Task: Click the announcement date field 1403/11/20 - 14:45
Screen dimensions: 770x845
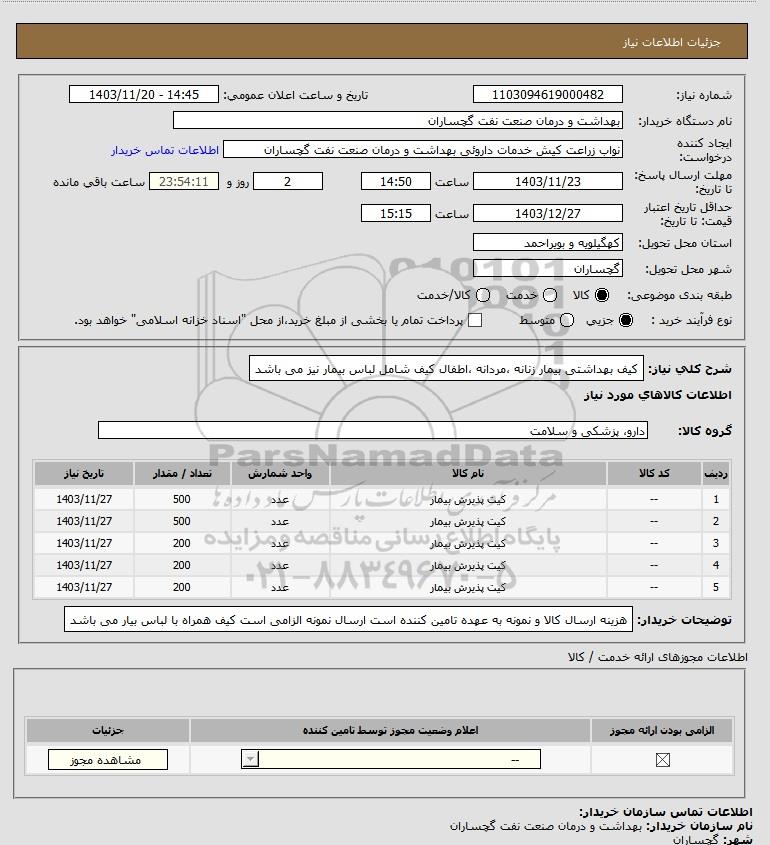Action: [x=144, y=94]
